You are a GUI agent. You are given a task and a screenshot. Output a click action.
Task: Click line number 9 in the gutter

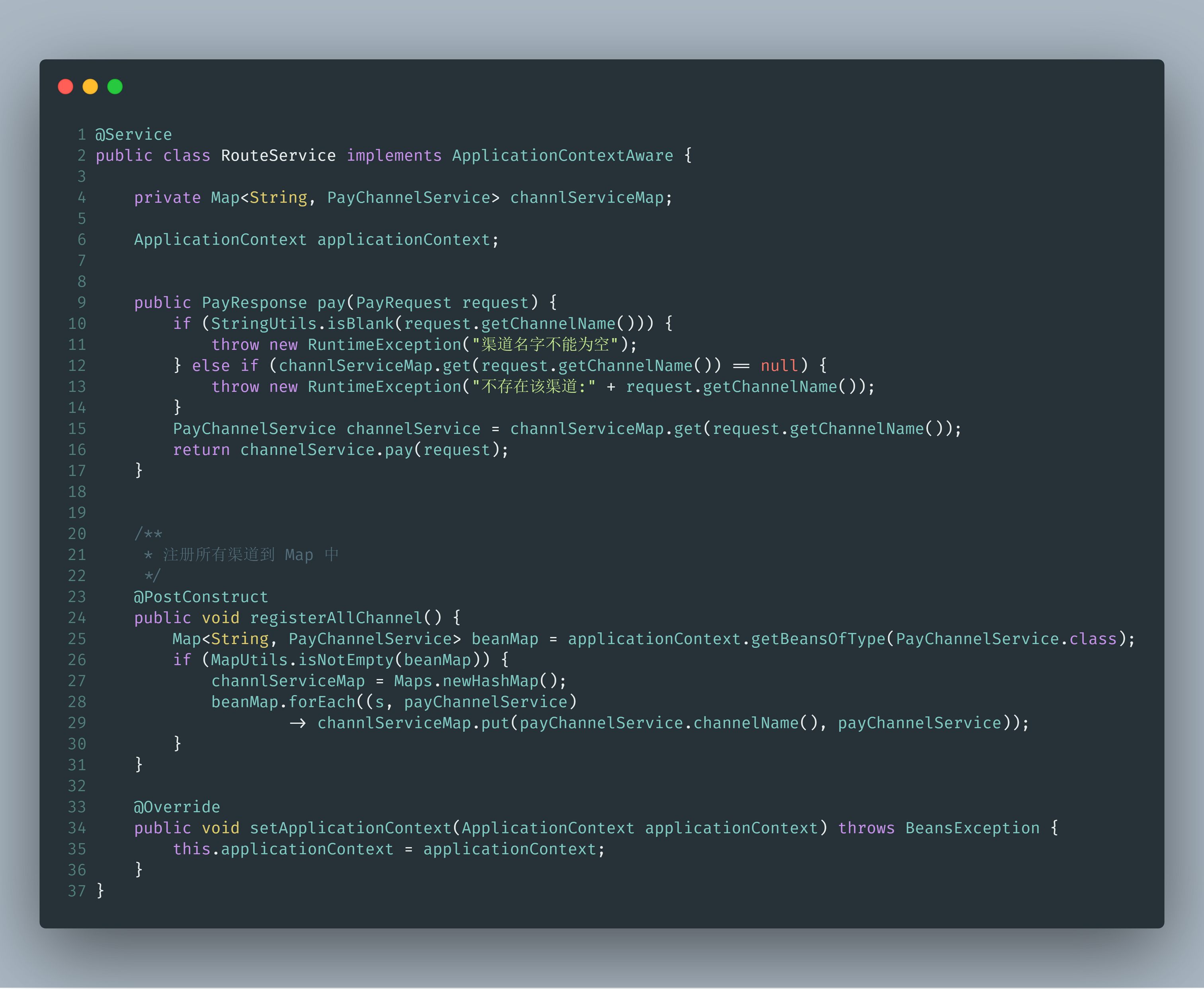(x=82, y=303)
